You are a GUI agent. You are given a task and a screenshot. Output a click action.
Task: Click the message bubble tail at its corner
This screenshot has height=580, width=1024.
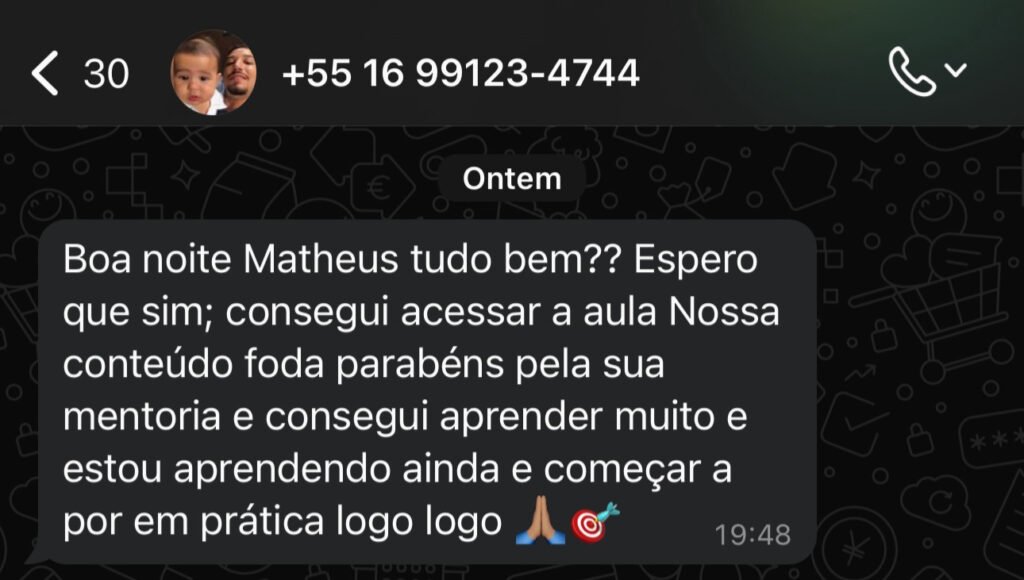(x=37, y=556)
